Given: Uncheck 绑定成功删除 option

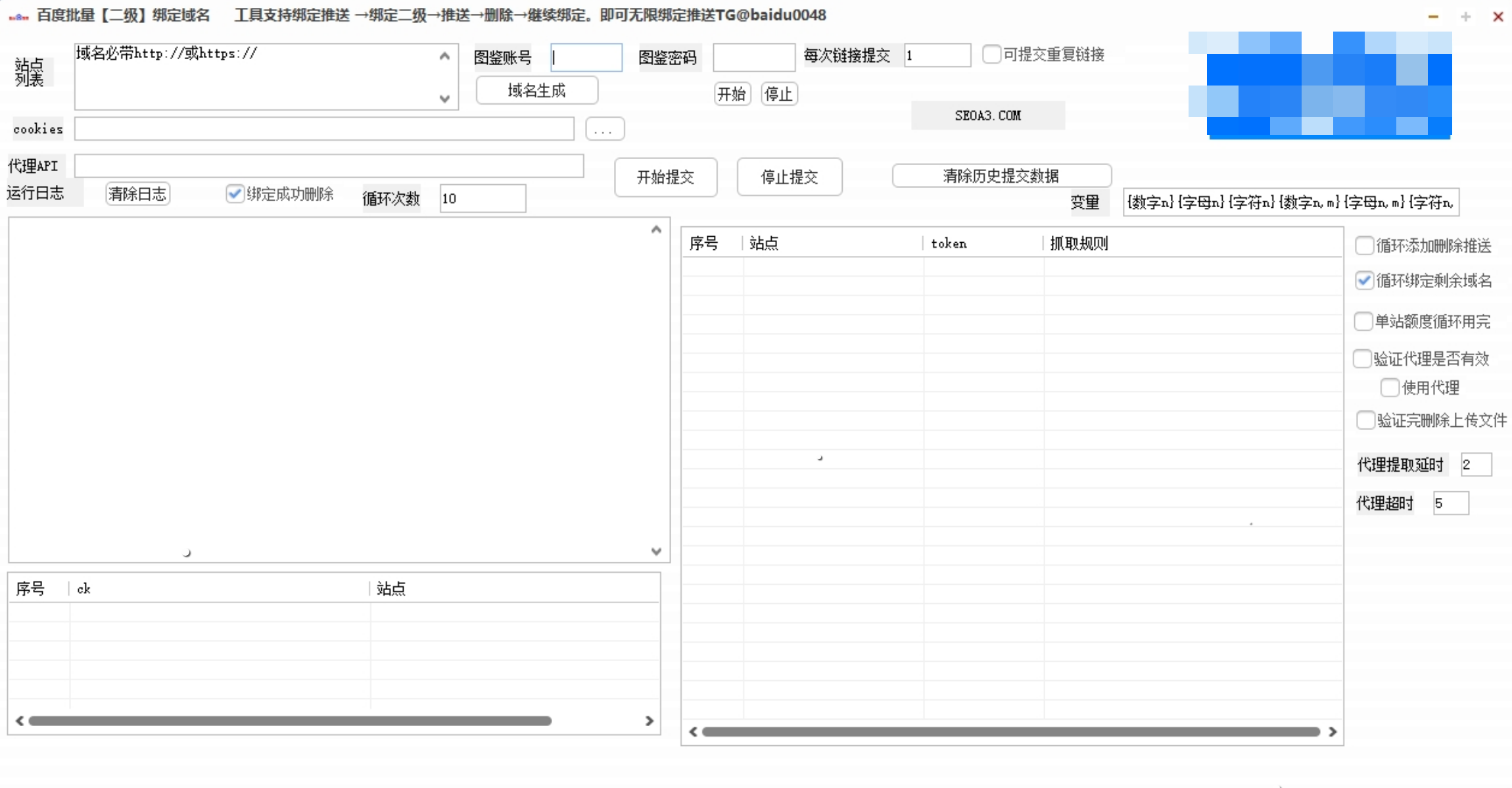Looking at the screenshot, I should pyautogui.click(x=235, y=193).
